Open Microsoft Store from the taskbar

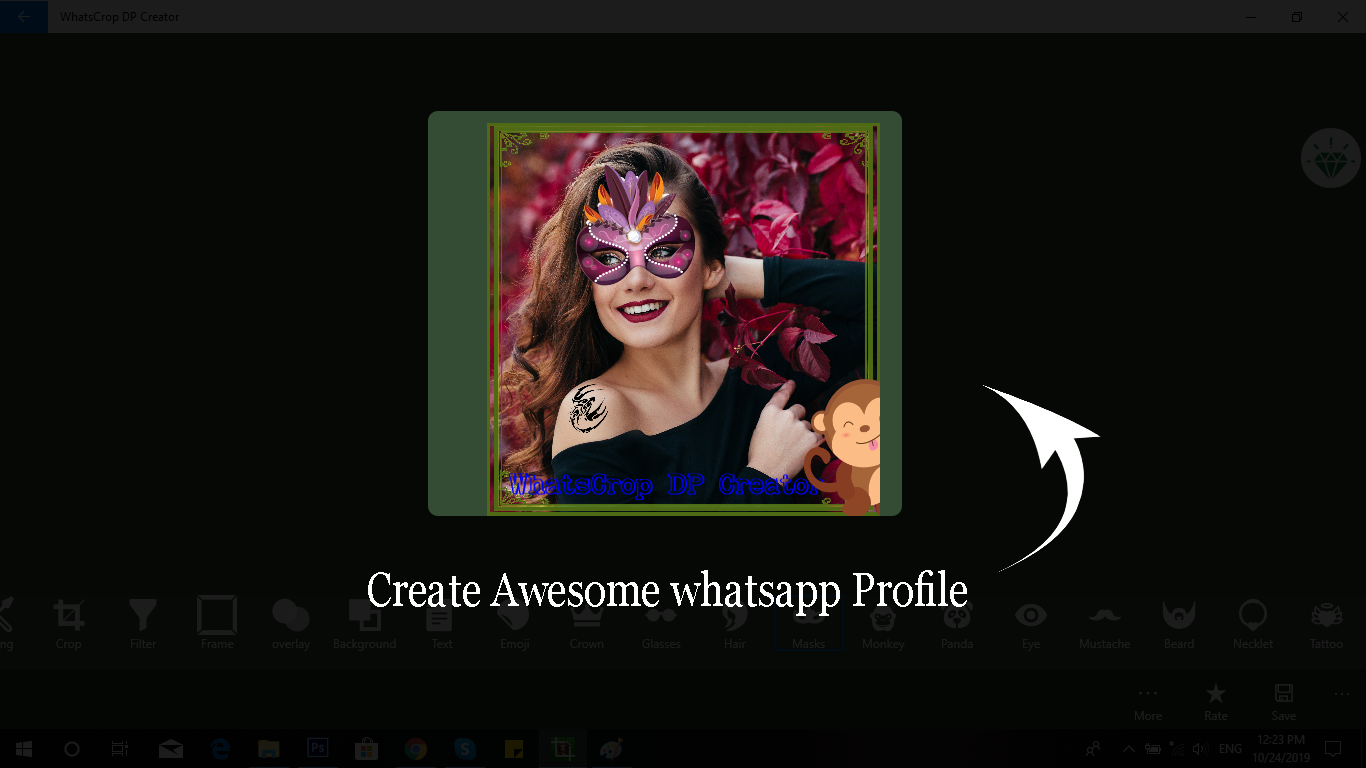(x=367, y=748)
